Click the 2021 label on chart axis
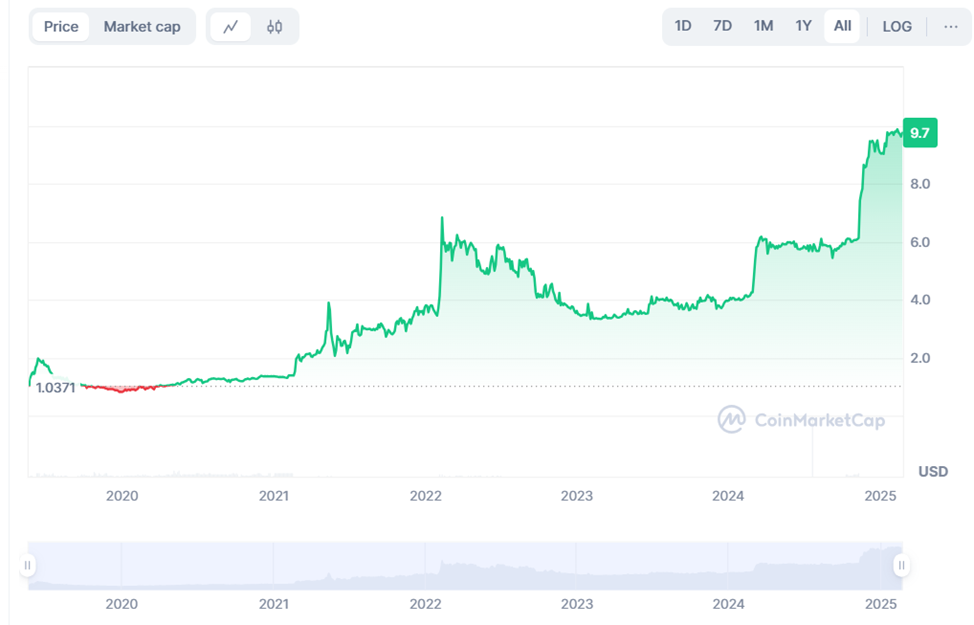974x625 pixels. pyautogui.click(x=274, y=495)
